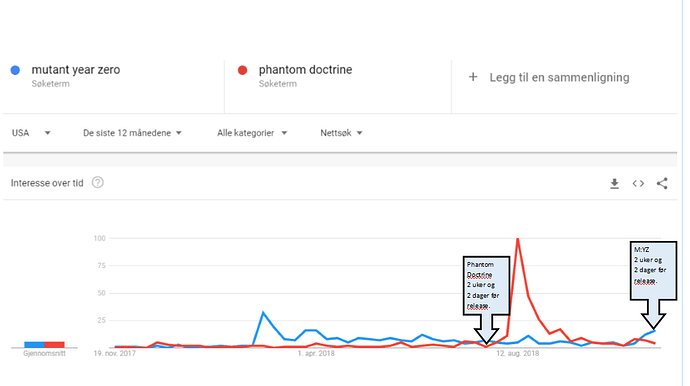Click the Phantom Doctrine annotation box
This screenshot has width=690, height=386.
[x=486, y=286]
